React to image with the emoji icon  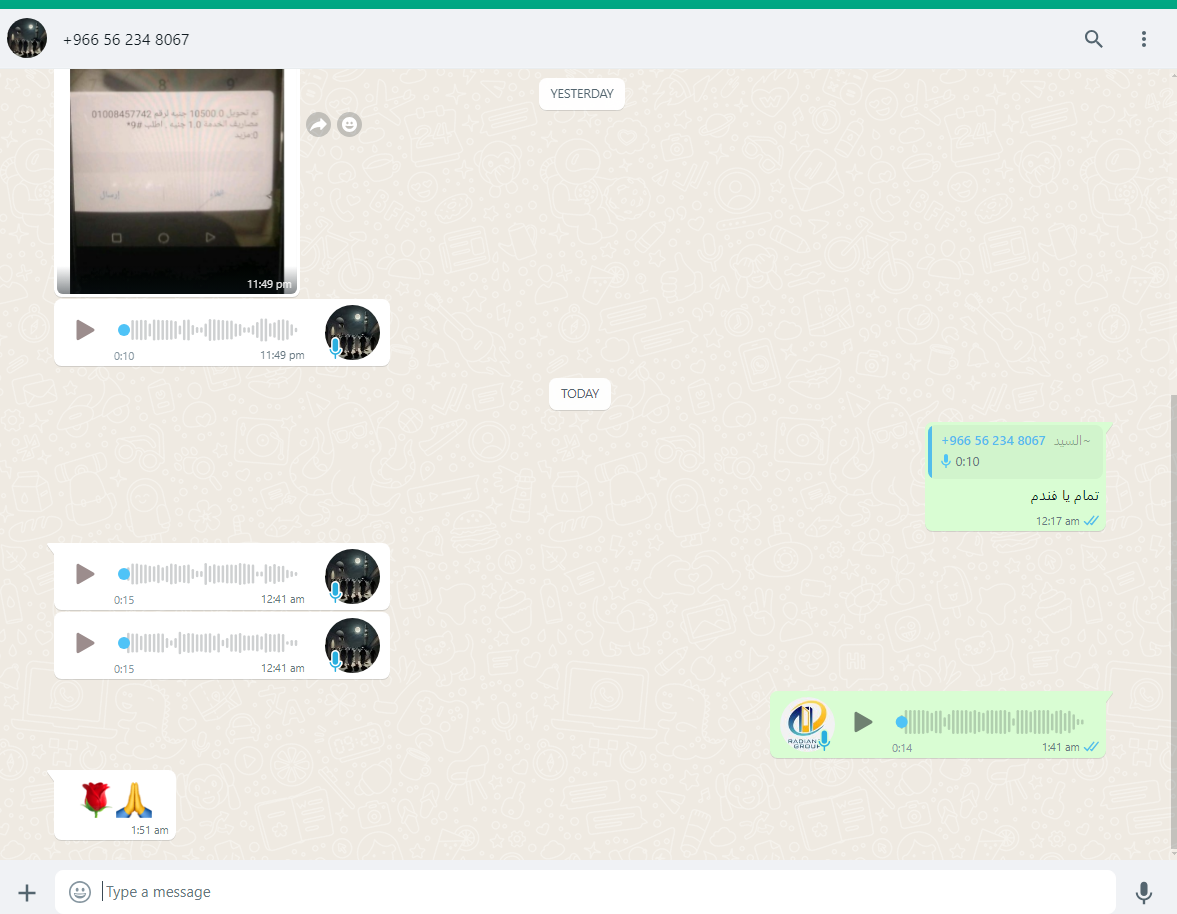click(349, 125)
